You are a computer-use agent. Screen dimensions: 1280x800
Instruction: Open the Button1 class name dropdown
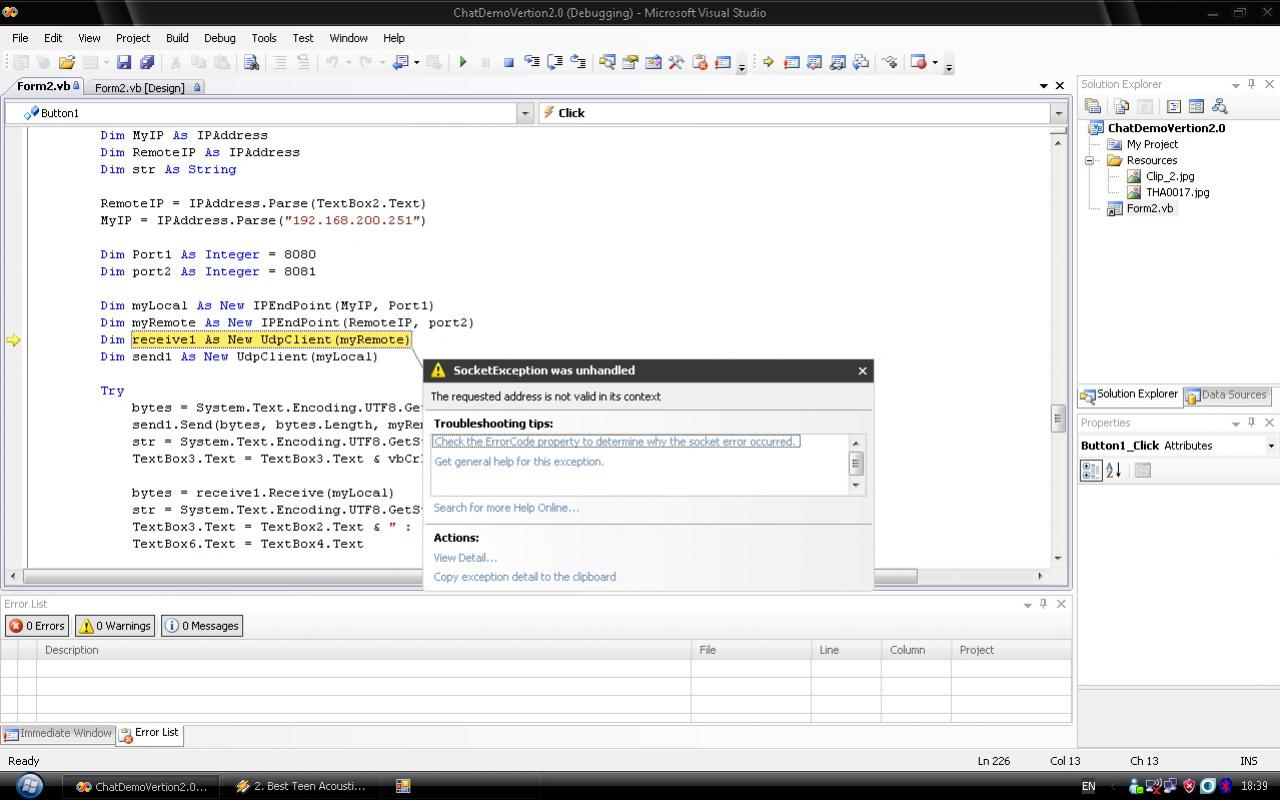point(524,113)
